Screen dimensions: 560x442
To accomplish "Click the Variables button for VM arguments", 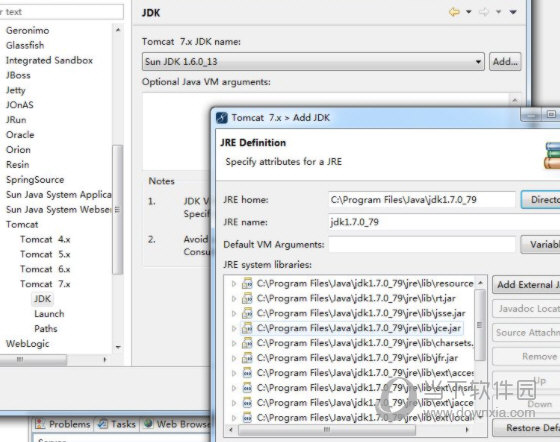I will coord(540,245).
